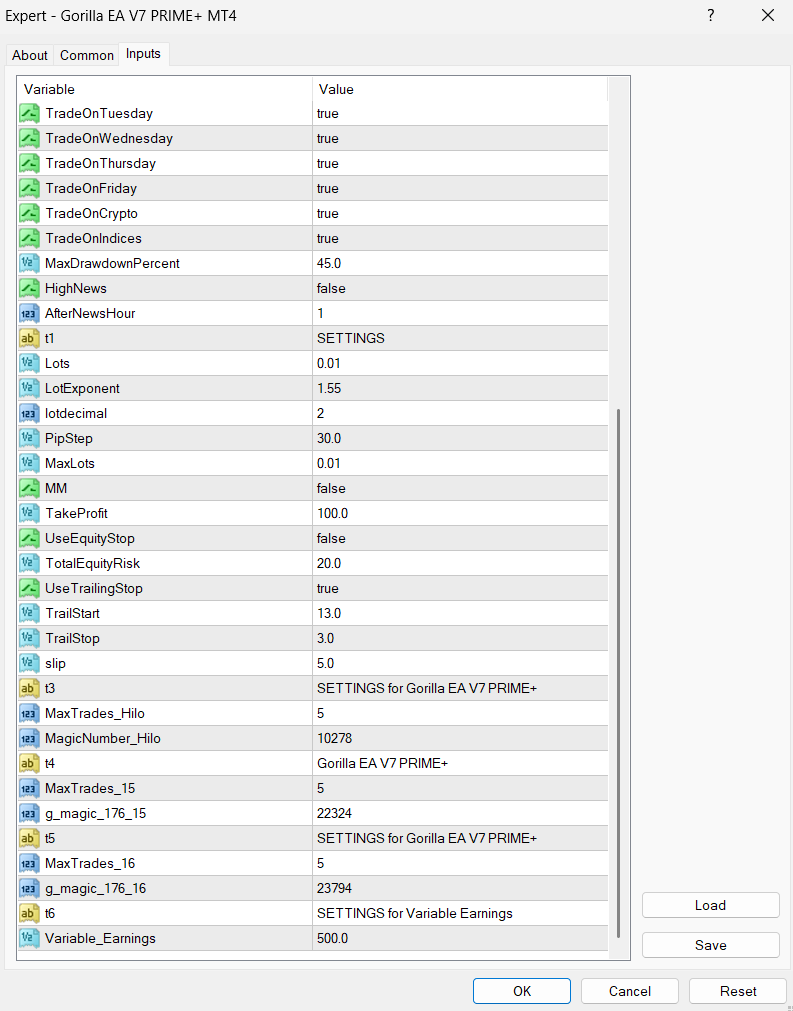
Task: Open the MM value dropdown
Action: (460, 489)
